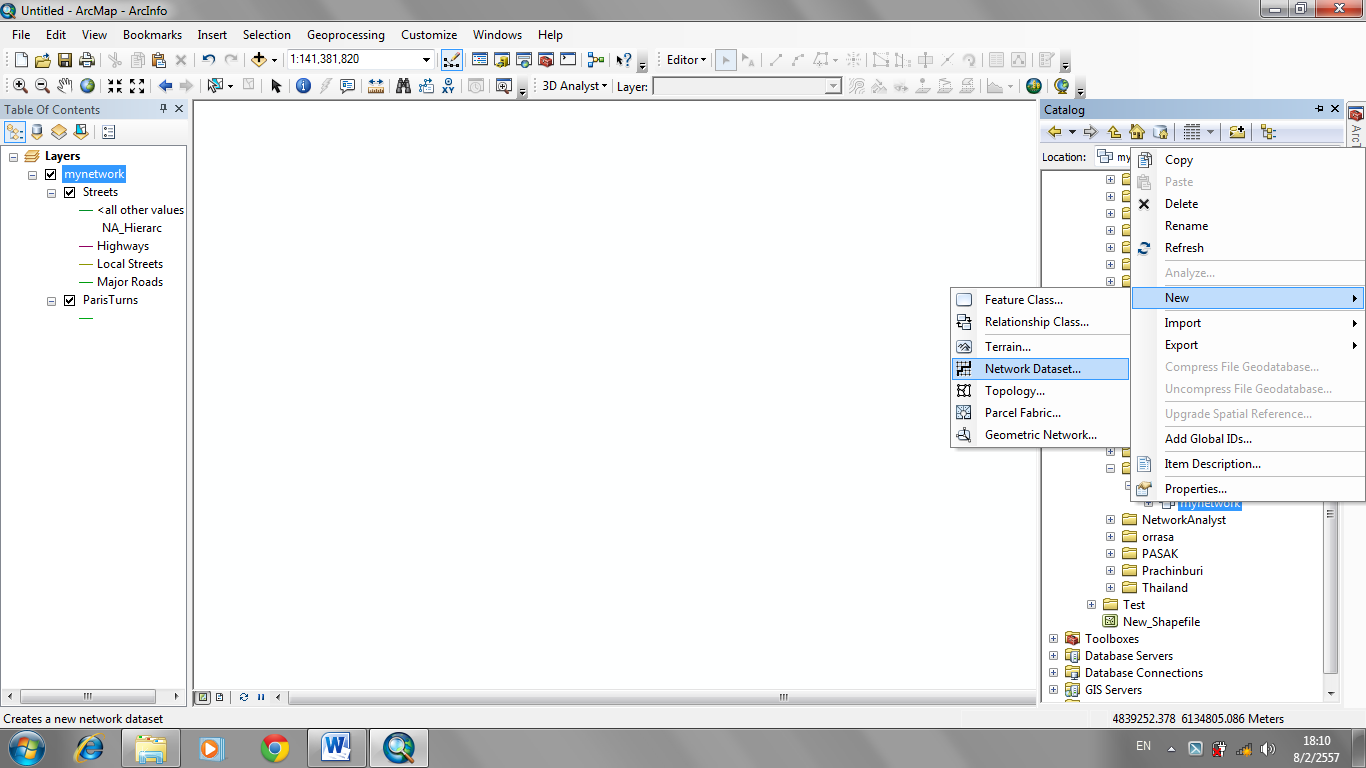Viewport: 1366px width, 768px height.
Task: Collapse the Streets layer legend
Action: pos(52,192)
